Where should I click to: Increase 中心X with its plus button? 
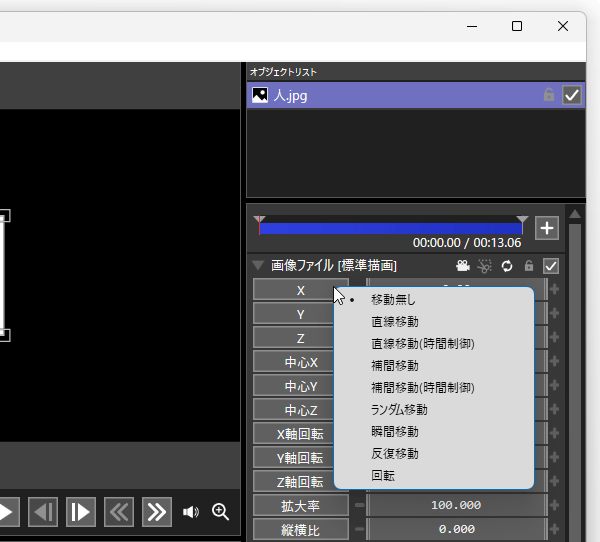click(x=554, y=362)
